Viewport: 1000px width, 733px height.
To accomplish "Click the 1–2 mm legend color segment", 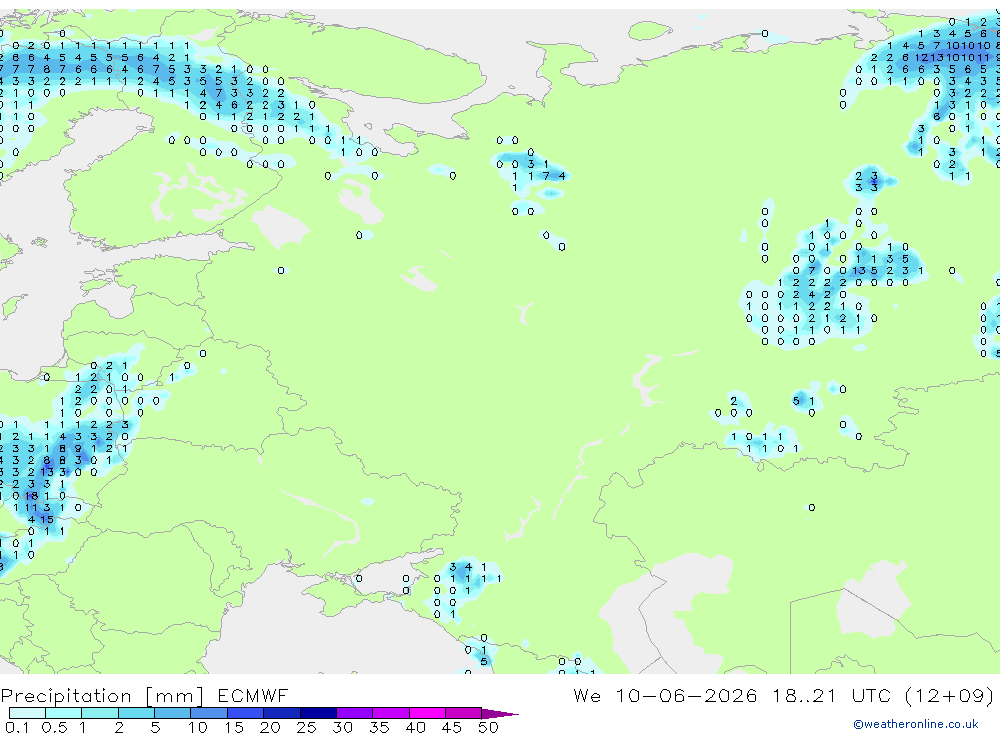I will tap(100, 713).
